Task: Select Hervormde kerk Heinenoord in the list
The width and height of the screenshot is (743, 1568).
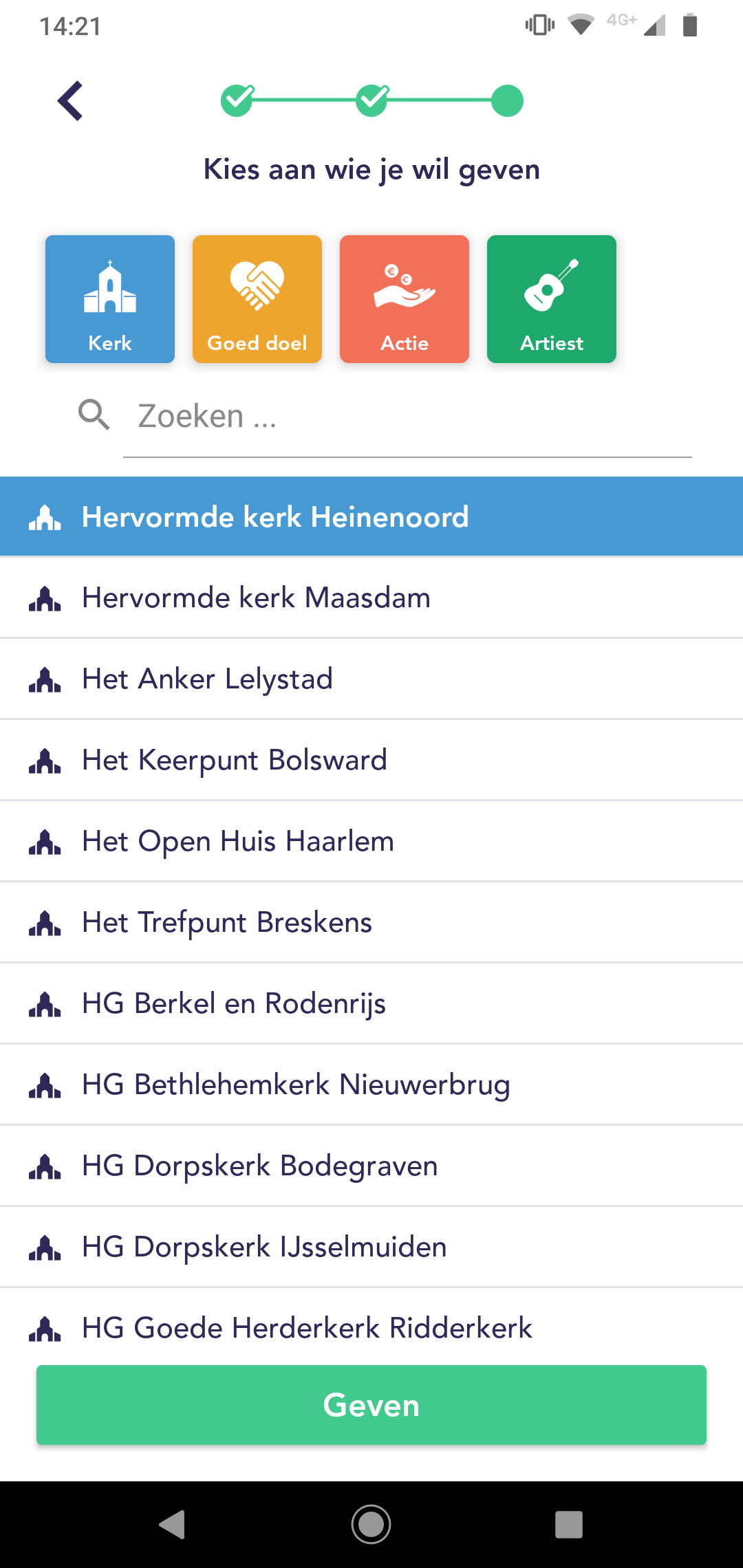Action: [371, 516]
